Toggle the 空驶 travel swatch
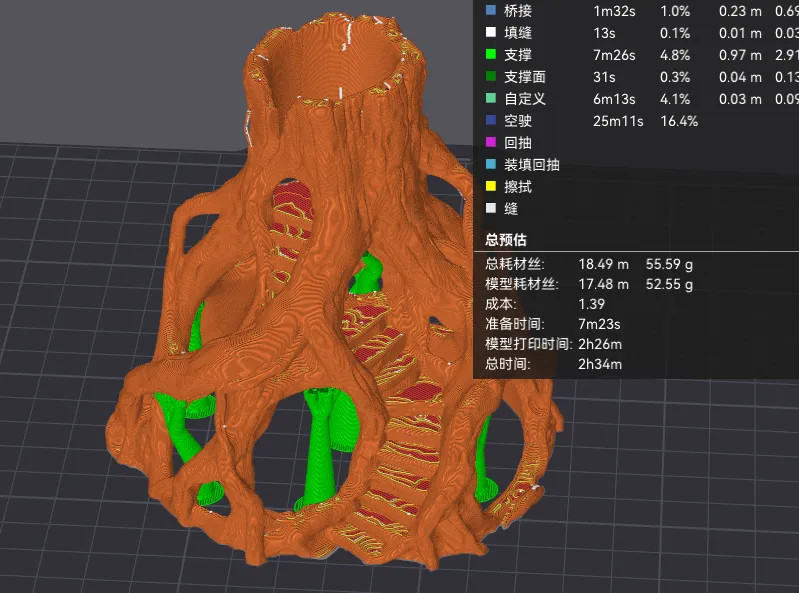The width and height of the screenshot is (799, 593). tap(491, 120)
